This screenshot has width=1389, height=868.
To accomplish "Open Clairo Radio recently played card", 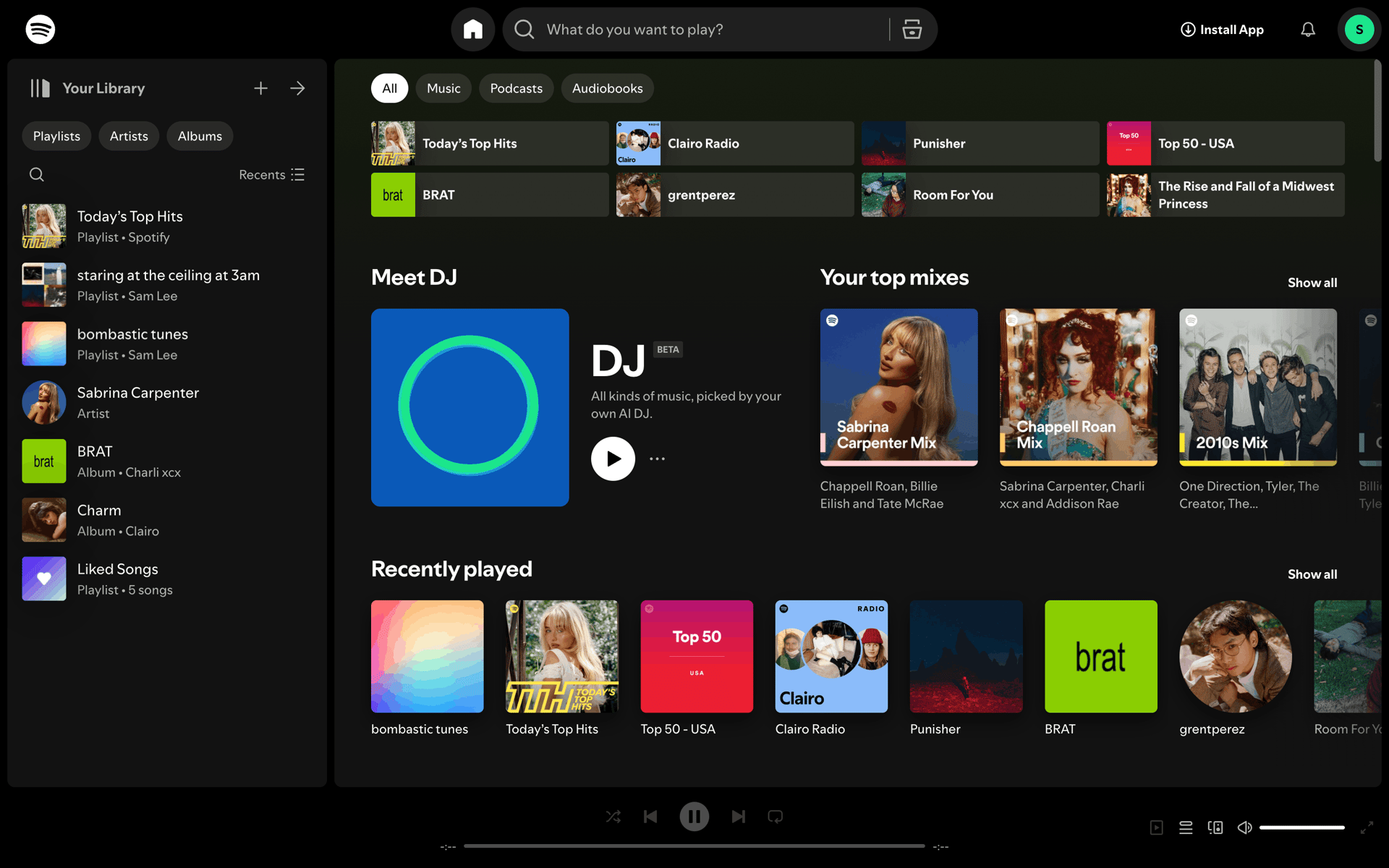I will [831, 669].
